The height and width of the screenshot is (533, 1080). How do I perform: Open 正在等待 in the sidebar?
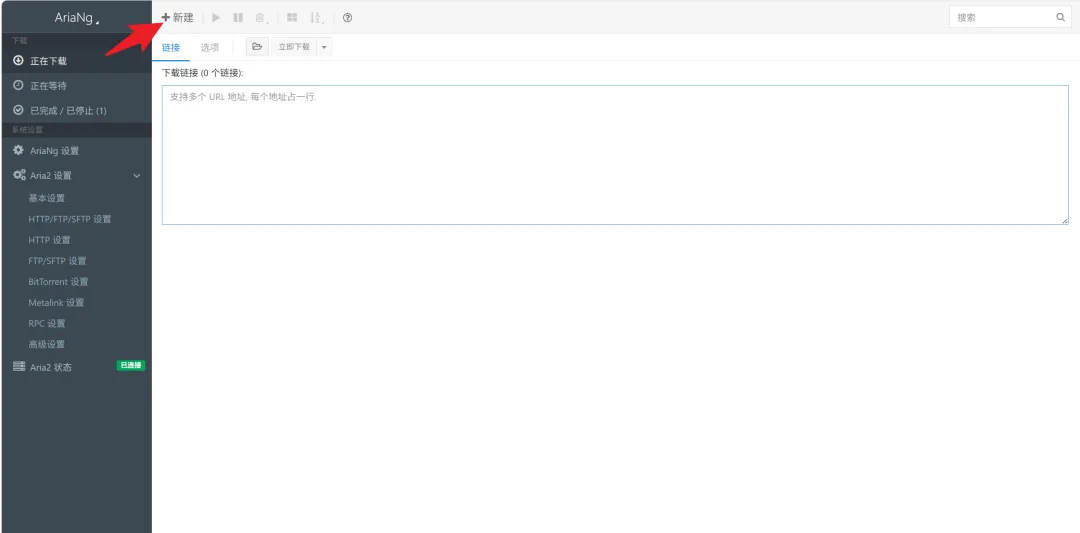76,85
